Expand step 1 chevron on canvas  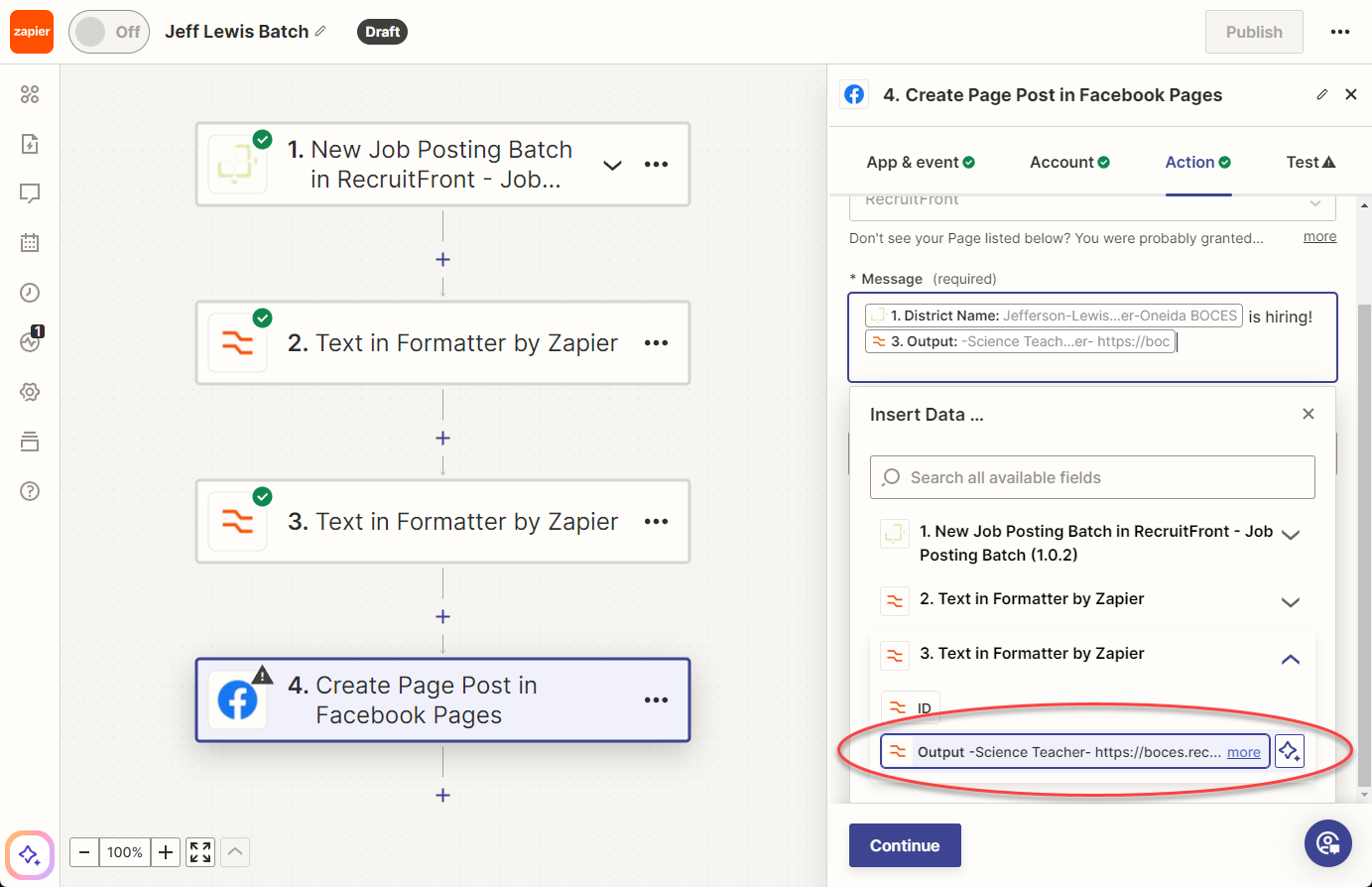(613, 165)
